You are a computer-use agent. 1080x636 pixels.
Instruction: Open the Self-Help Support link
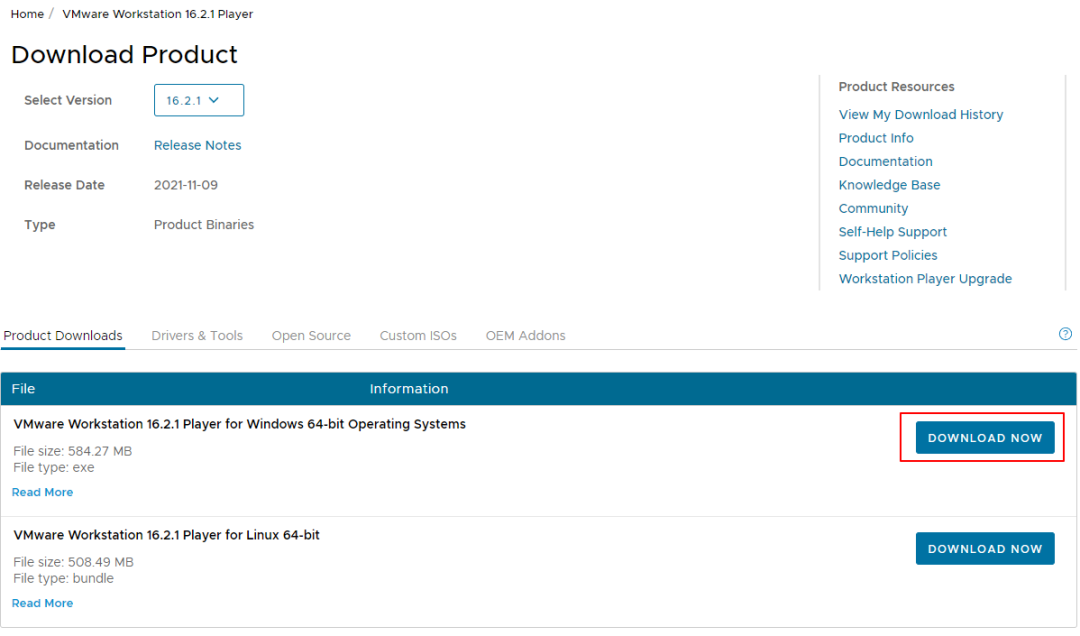click(892, 232)
